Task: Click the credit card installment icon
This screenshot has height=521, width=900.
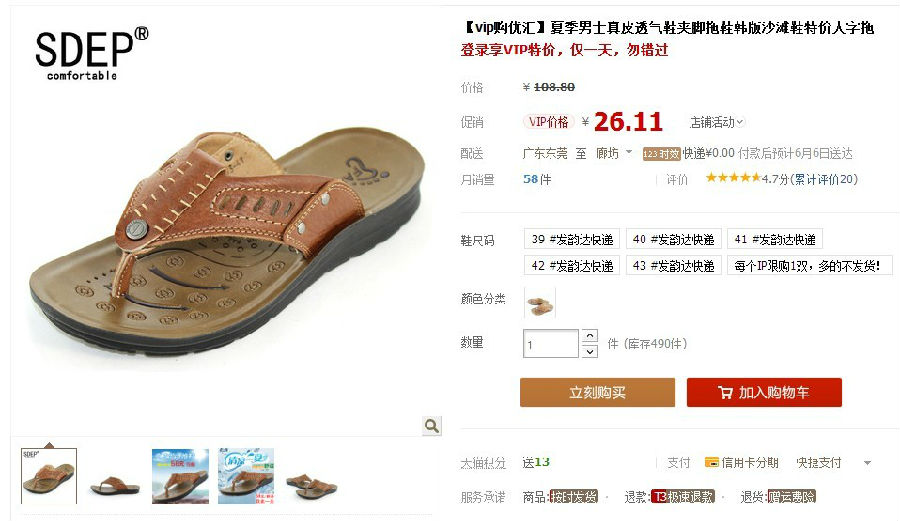Action: pos(712,462)
